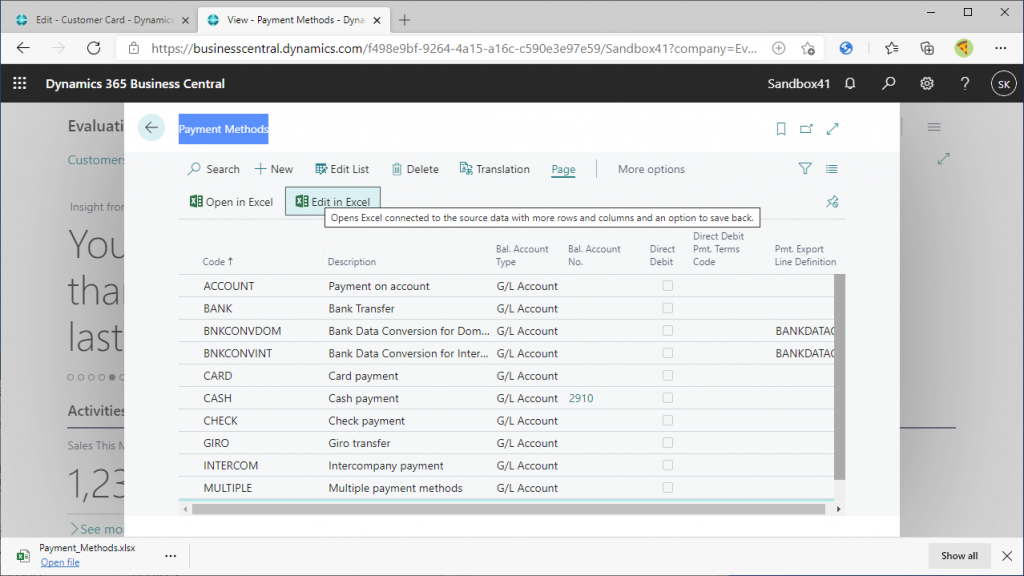Create a New payment method
The width and height of the screenshot is (1024, 576).
(x=274, y=169)
